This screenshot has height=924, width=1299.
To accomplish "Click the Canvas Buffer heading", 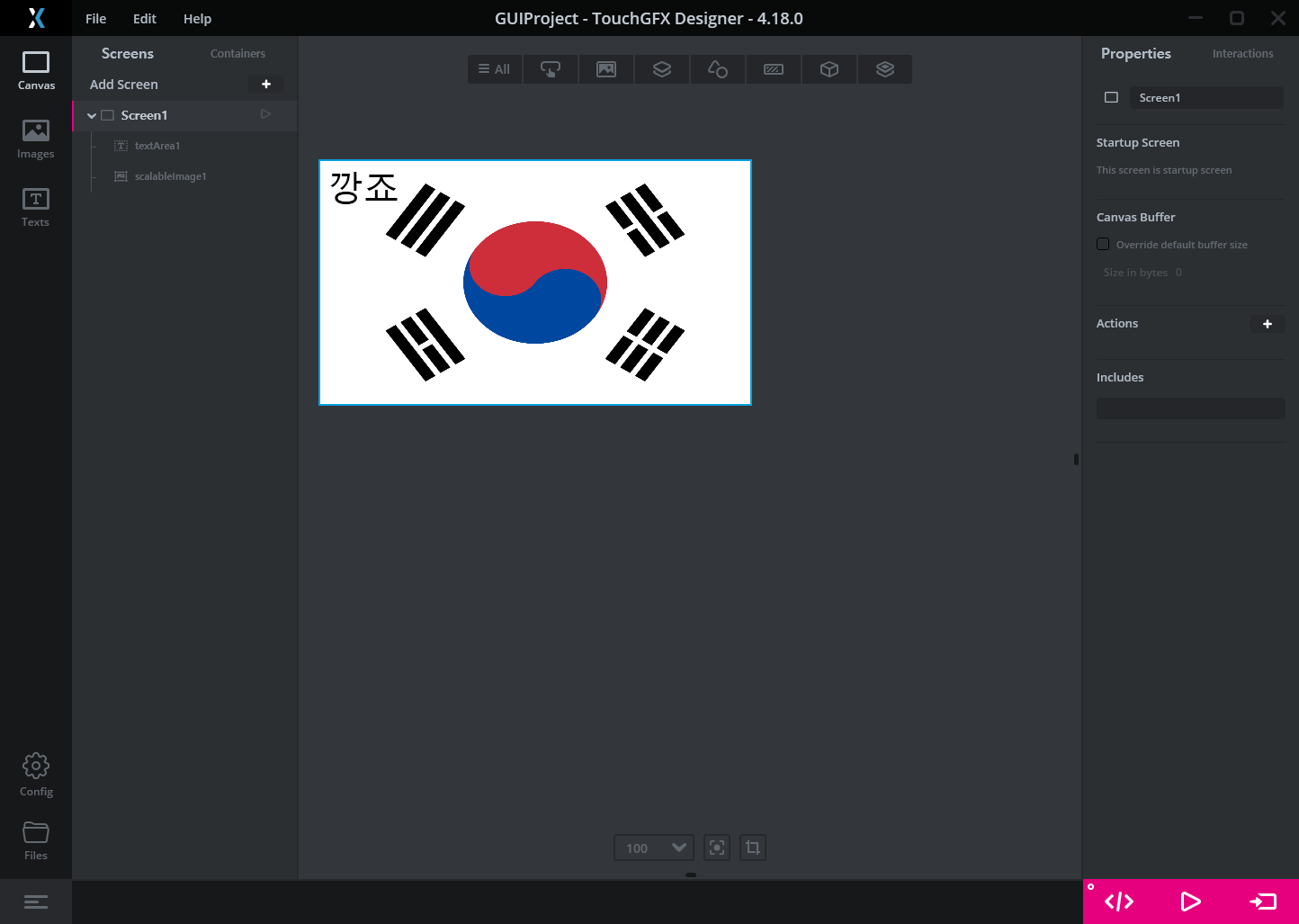I will 1135,217.
